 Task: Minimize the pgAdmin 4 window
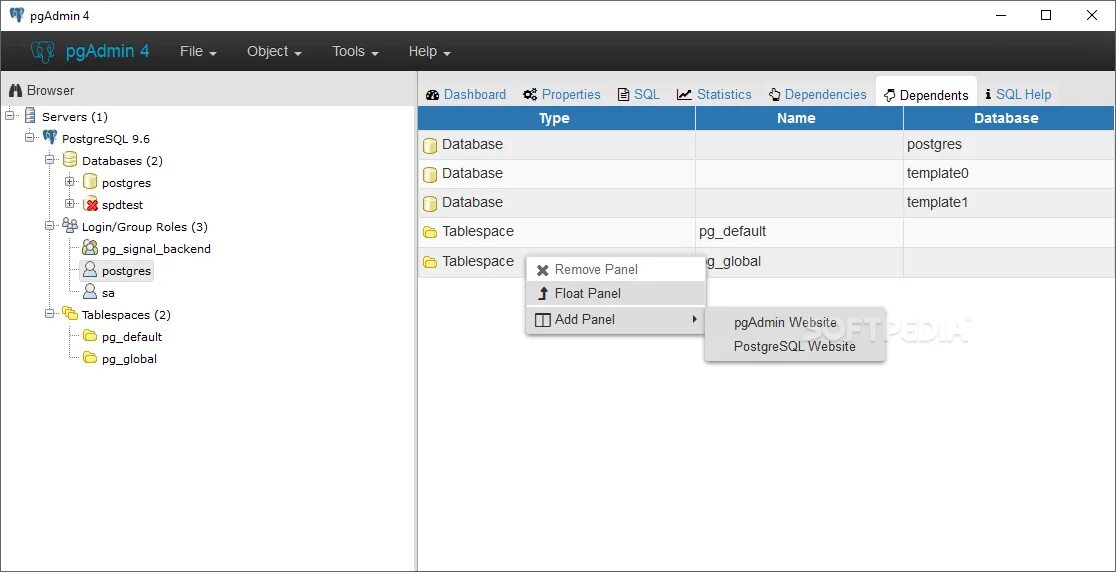tap(1000, 15)
